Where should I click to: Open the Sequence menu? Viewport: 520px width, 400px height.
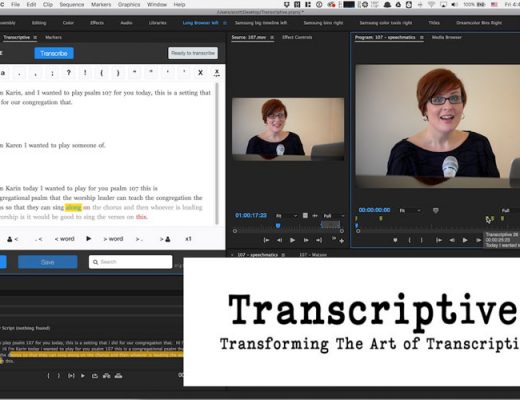pos(72,5)
